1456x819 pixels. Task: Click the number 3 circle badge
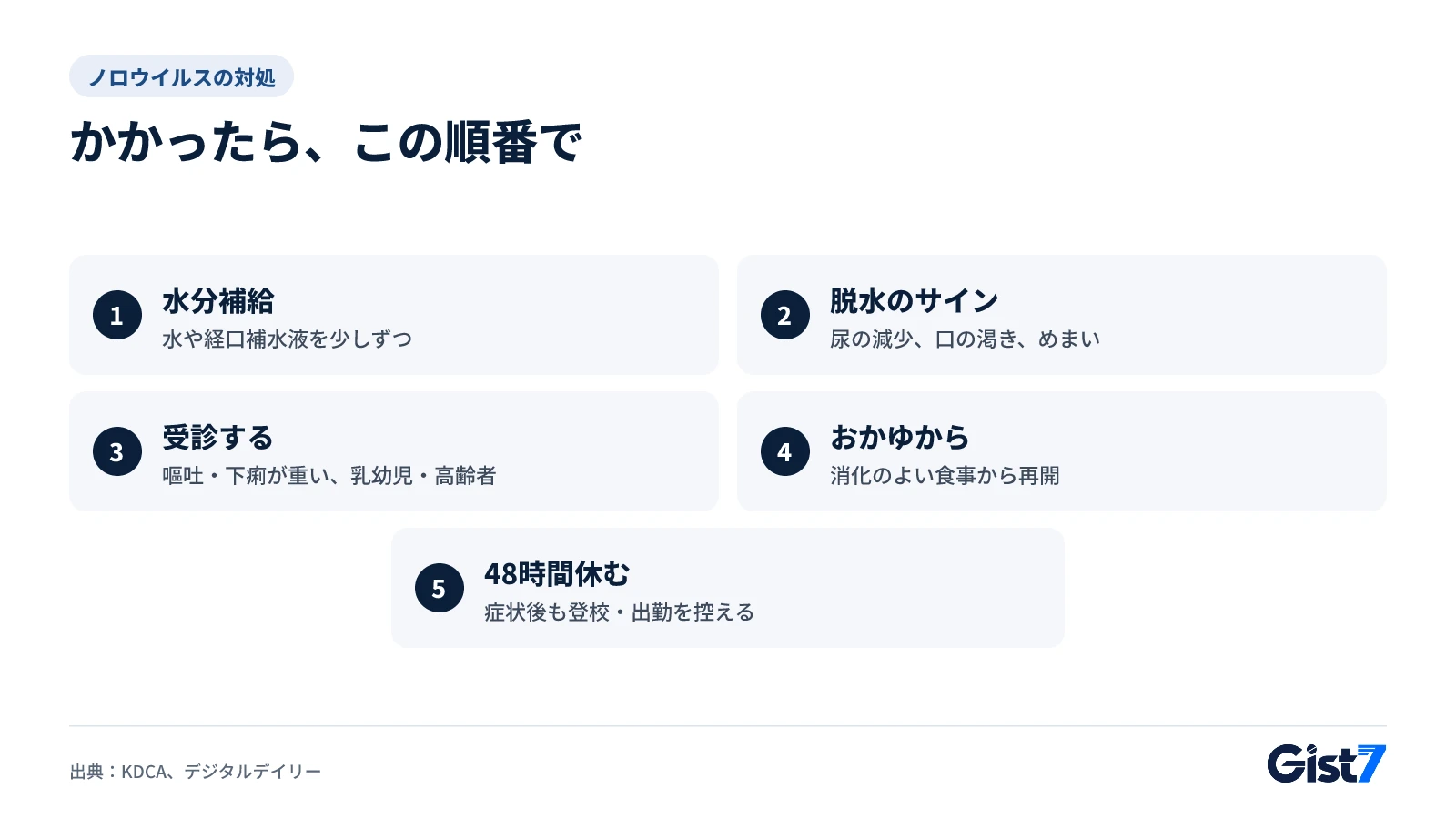[x=117, y=451]
